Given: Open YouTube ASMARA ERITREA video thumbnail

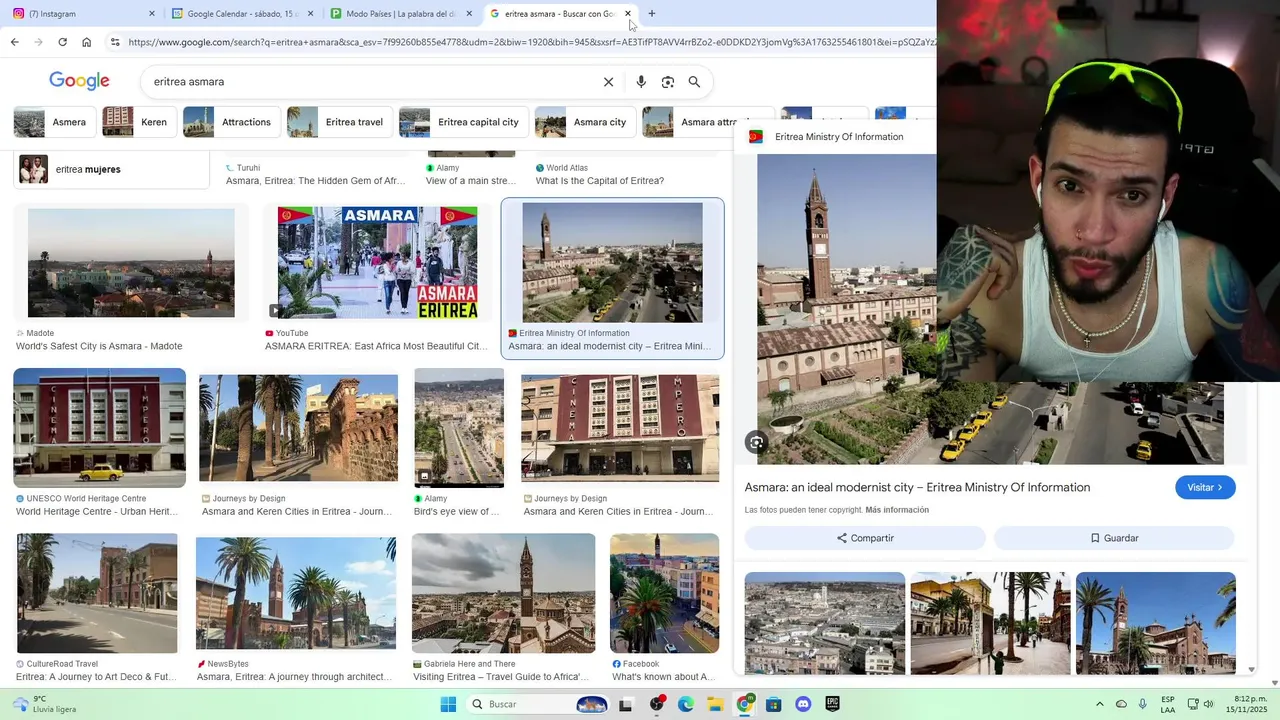Looking at the screenshot, I should coord(377,262).
